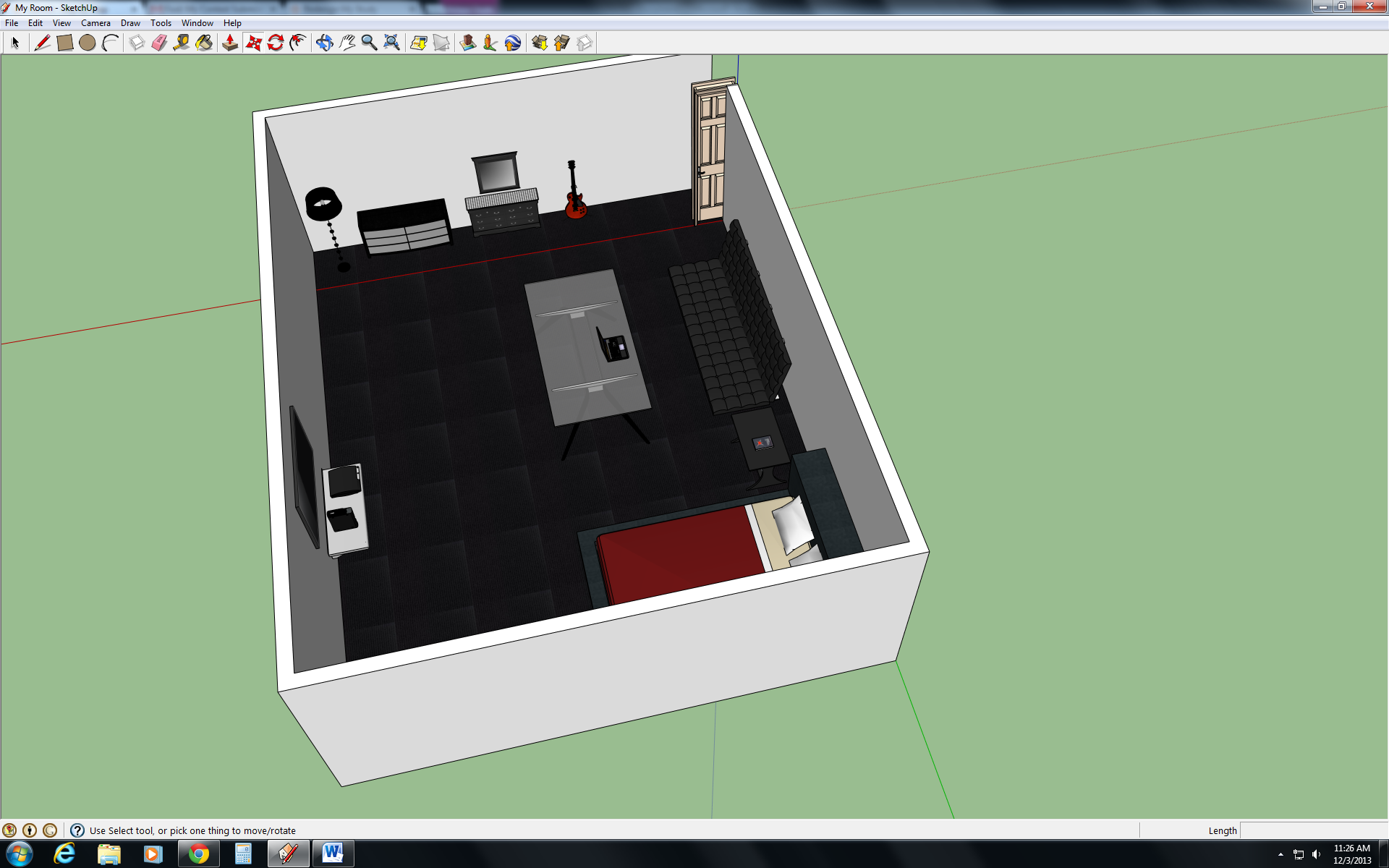Click the Toggle Terrain icon
Image resolution: width=1389 pixels, height=868 pixels.
tap(441, 43)
